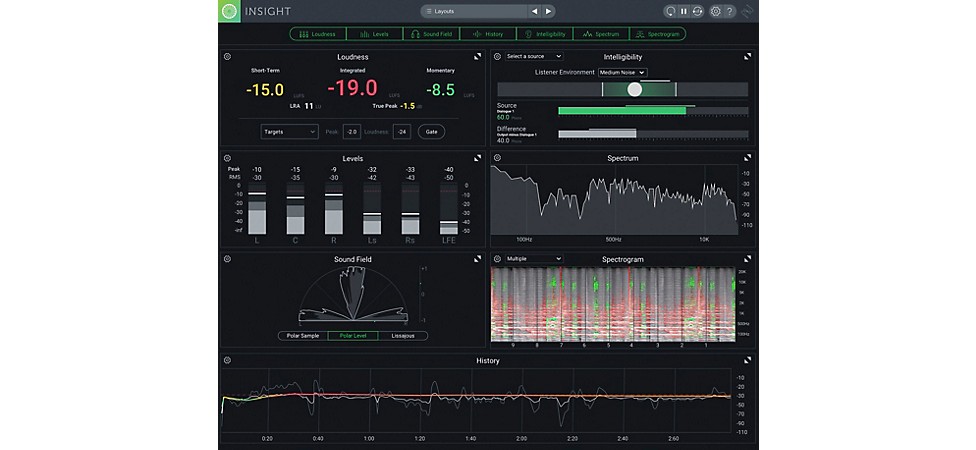976x450 pixels.
Task: Click the Loudness target field showing -24
Action: (401, 132)
